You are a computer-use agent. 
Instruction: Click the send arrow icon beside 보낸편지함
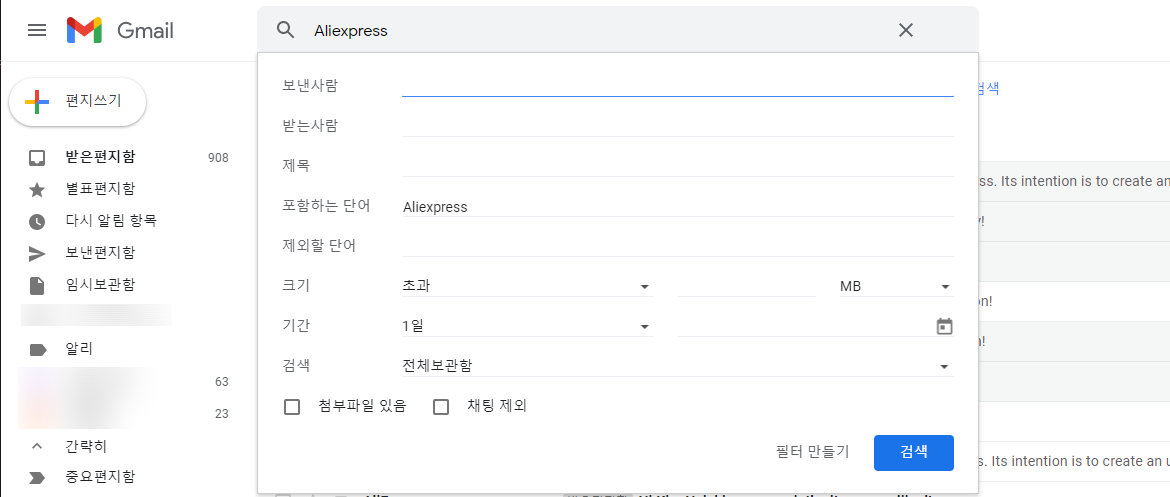point(37,254)
